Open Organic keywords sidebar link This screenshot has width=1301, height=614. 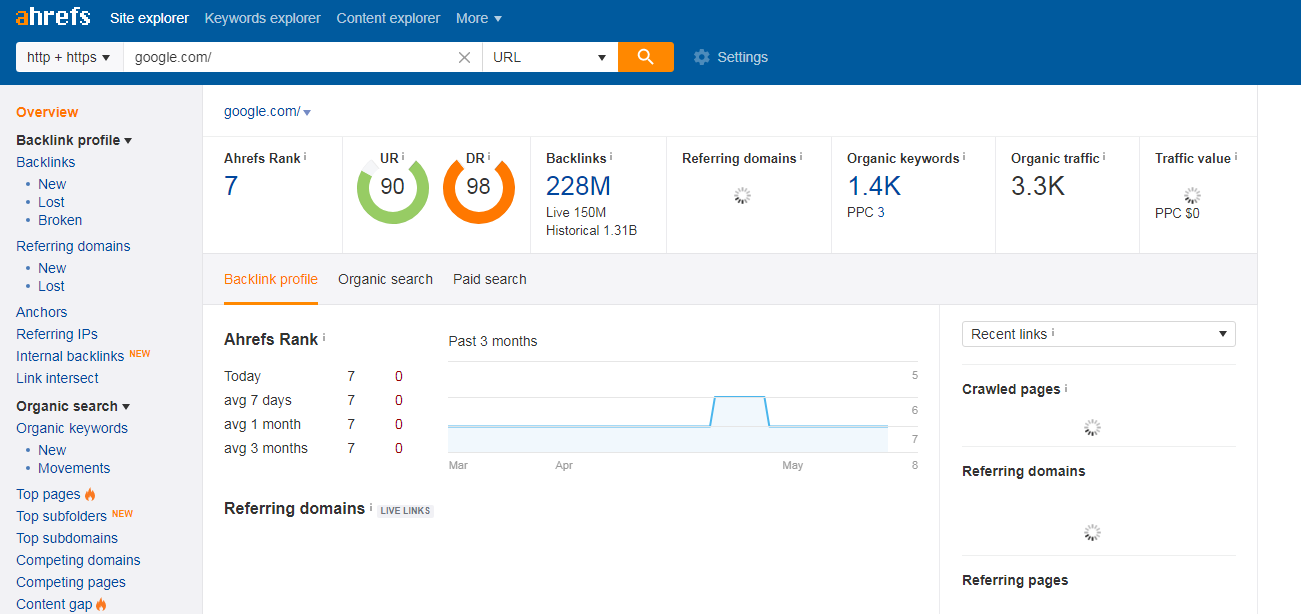click(72, 428)
